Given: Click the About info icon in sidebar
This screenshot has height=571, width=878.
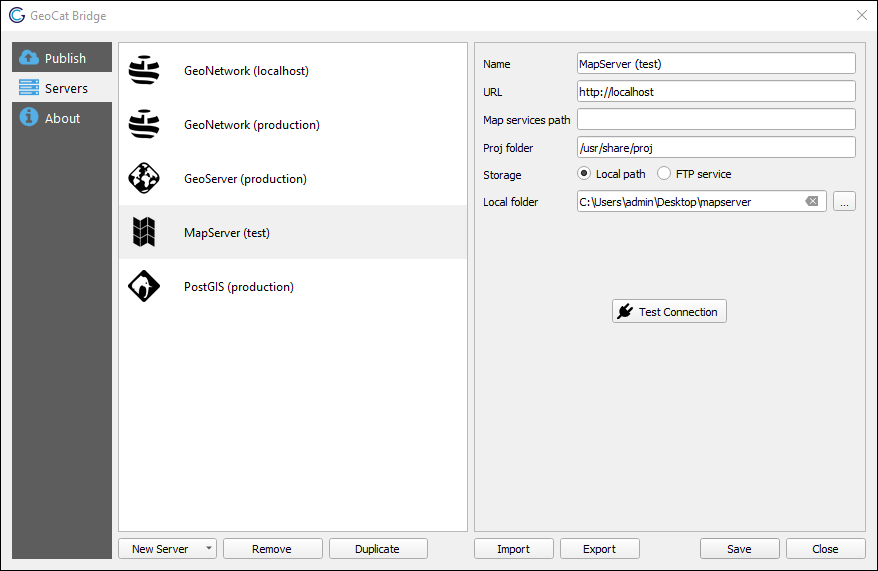Looking at the screenshot, I should click(29, 117).
